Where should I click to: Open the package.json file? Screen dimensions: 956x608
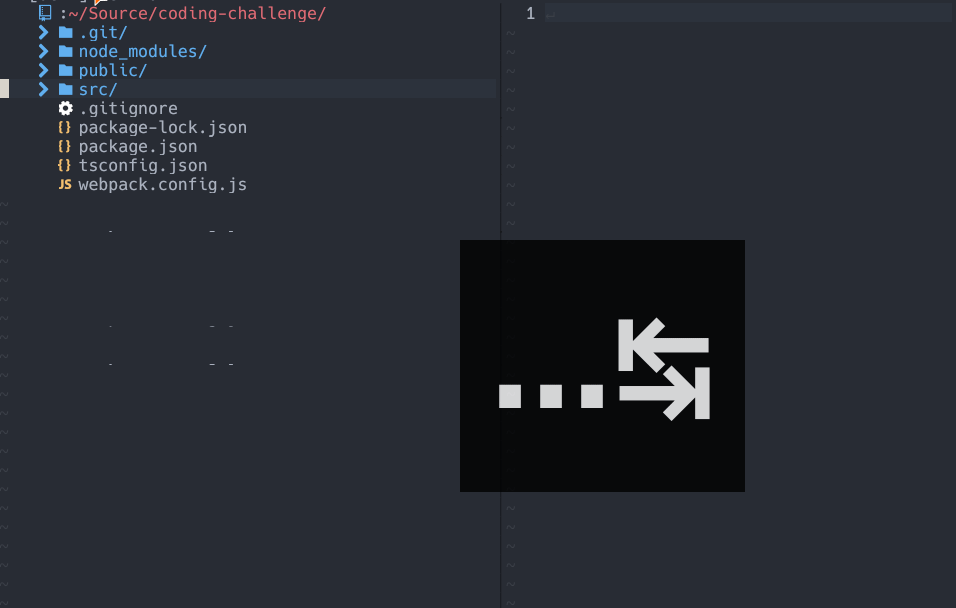(138, 146)
